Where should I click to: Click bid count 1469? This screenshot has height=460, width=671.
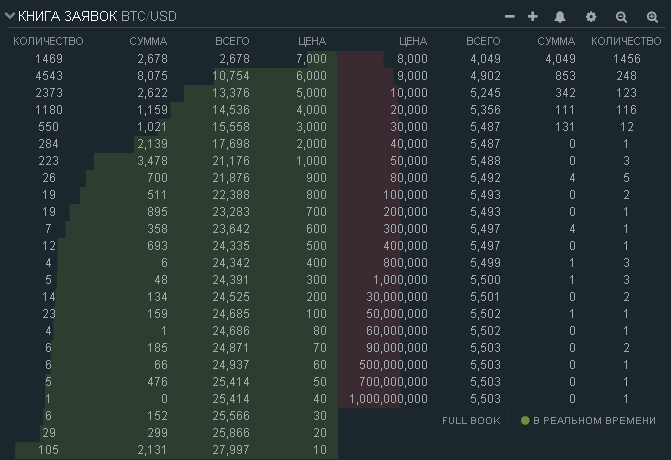49,59
